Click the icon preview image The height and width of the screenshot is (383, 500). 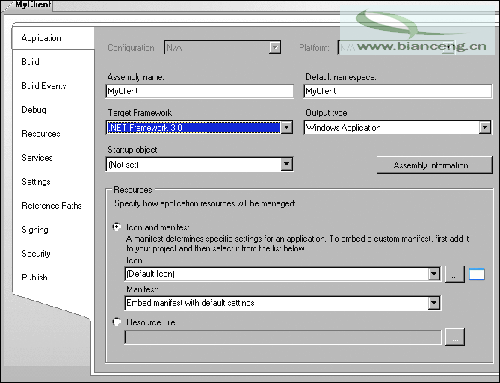(x=477, y=274)
